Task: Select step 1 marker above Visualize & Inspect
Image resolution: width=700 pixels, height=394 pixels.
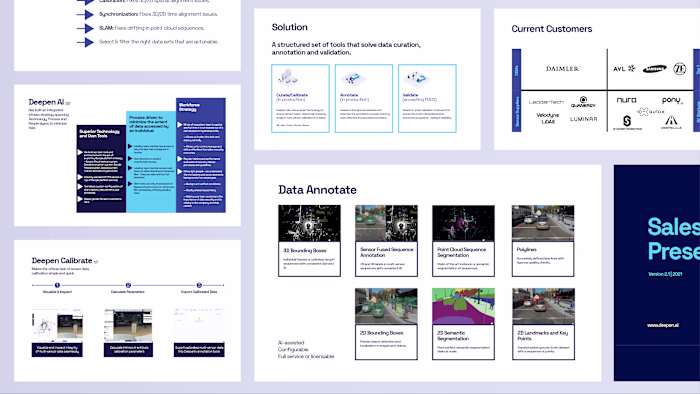Action: [x=57, y=285]
